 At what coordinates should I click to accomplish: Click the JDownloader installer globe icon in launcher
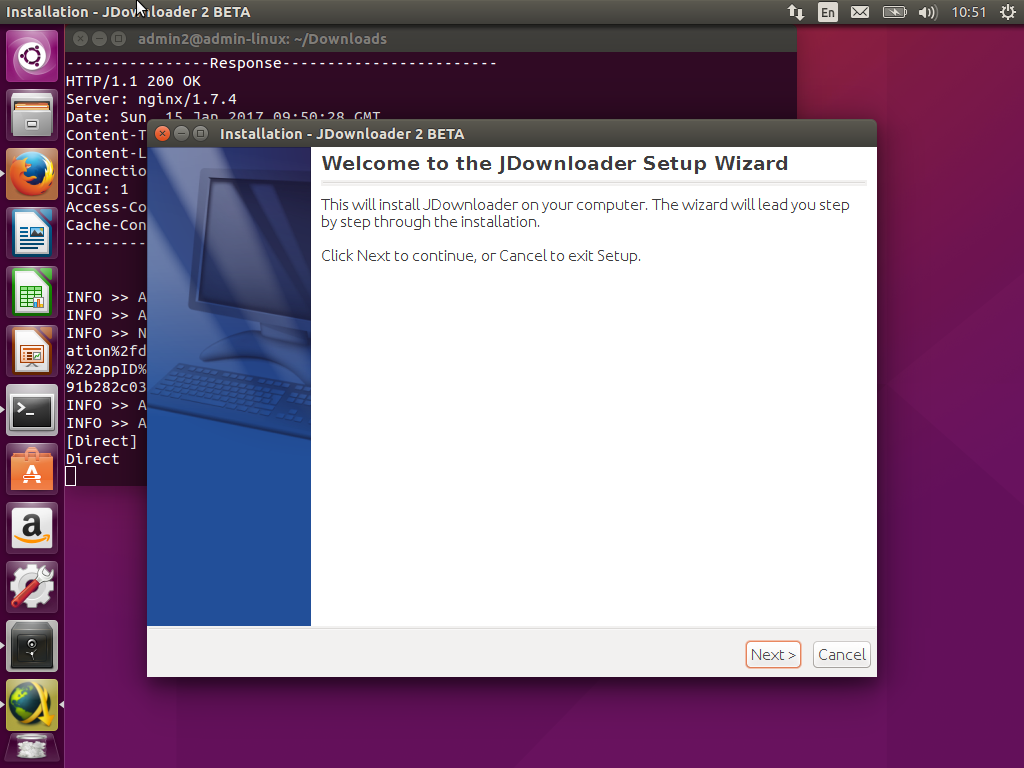(32, 705)
